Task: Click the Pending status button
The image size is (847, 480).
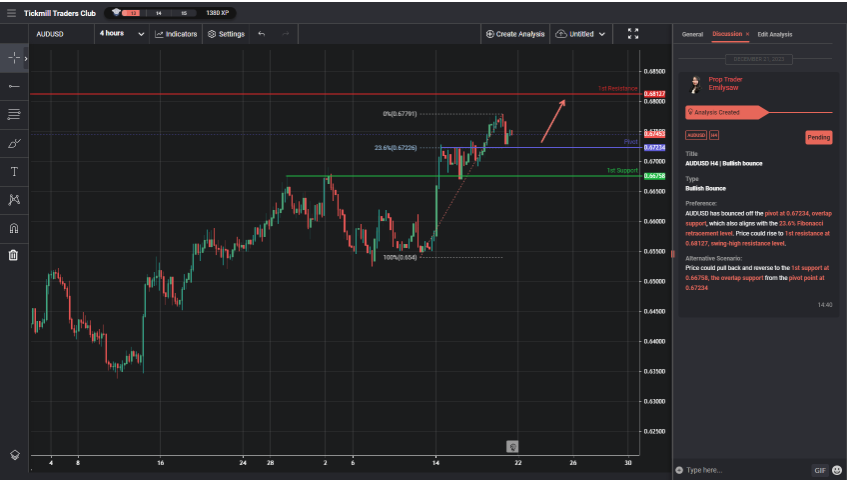Action: [x=818, y=138]
